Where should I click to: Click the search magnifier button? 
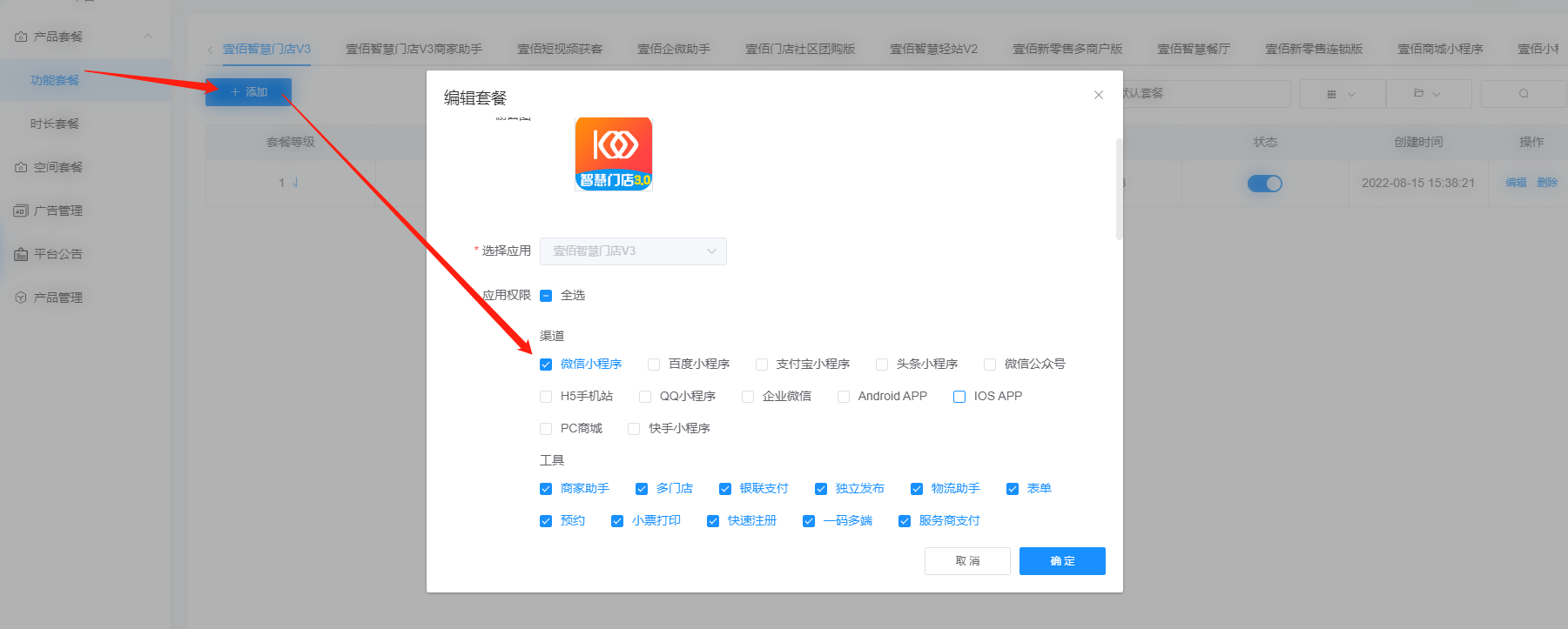[1524, 94]
